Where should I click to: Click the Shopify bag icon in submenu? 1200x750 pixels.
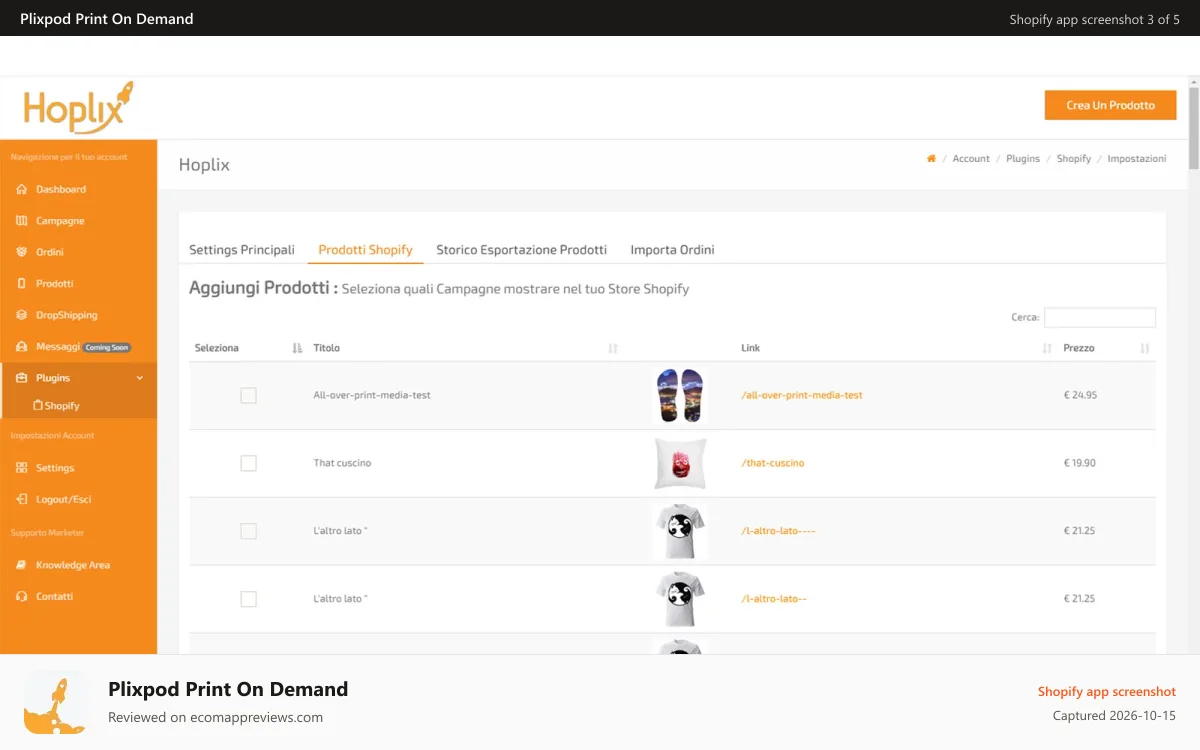pyautogui.click(x=38, y=406)
